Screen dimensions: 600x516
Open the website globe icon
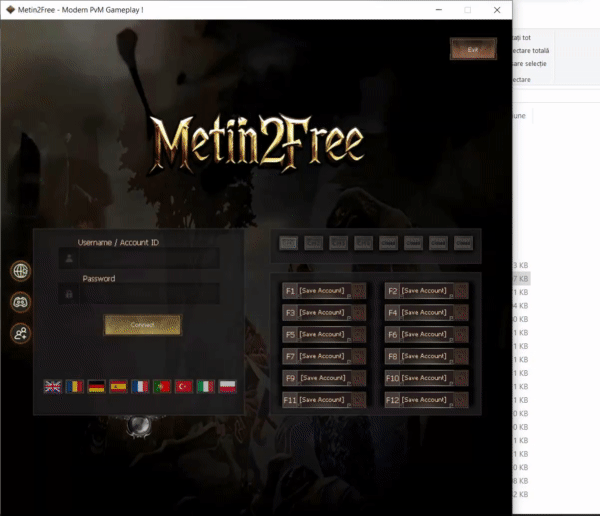tap(20, 271)
